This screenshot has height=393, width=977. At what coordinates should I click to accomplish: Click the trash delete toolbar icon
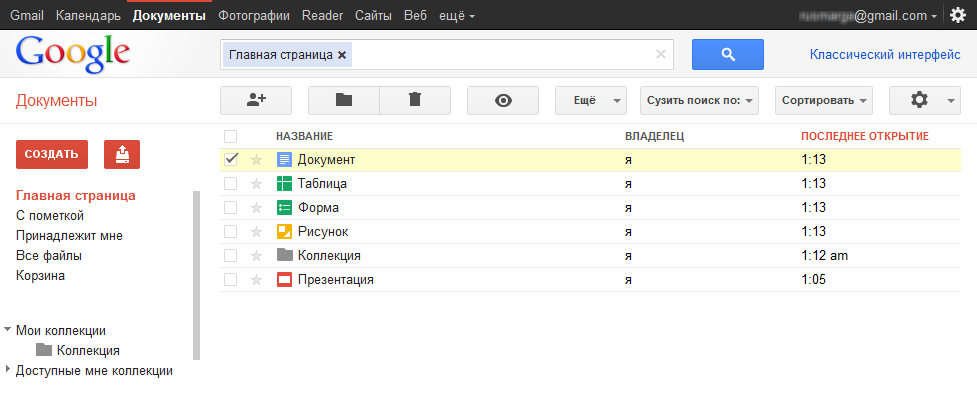[415, 100]
